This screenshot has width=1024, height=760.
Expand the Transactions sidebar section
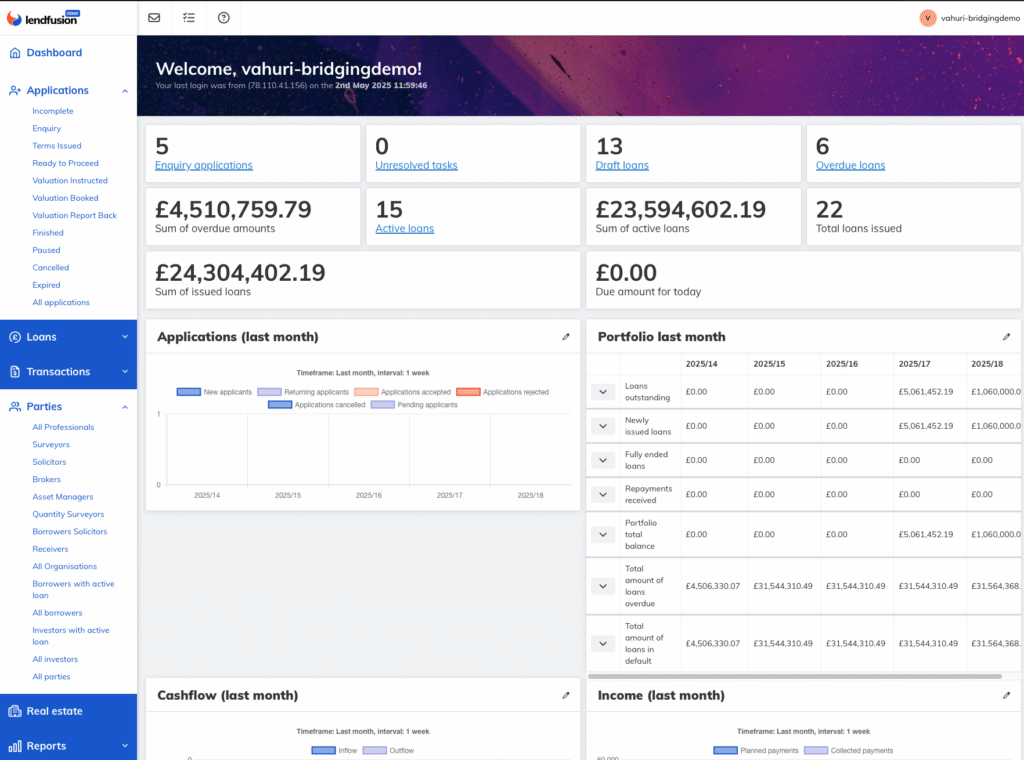tap(68, 372)
